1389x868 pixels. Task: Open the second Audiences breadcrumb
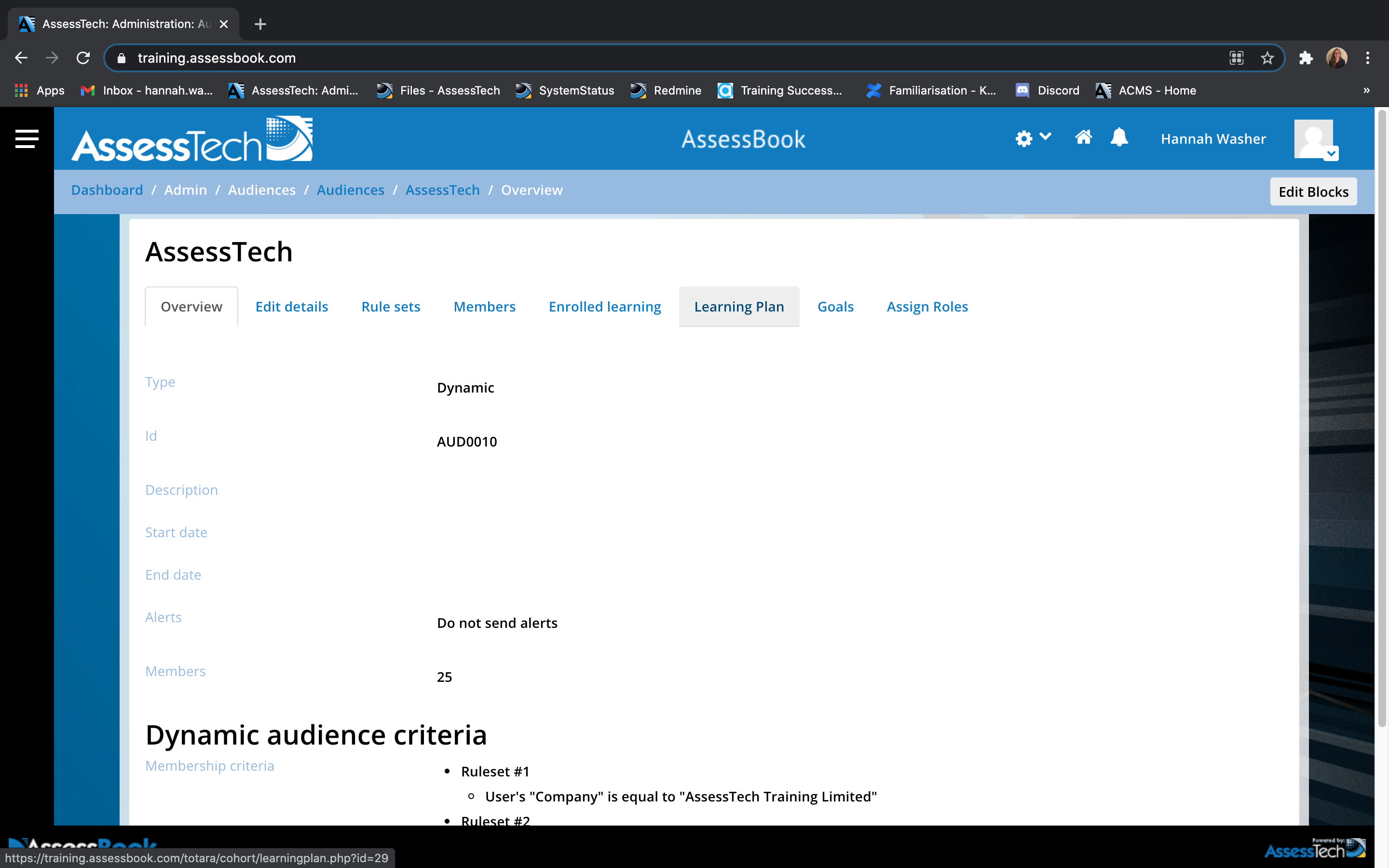click(x=351, y=190)
